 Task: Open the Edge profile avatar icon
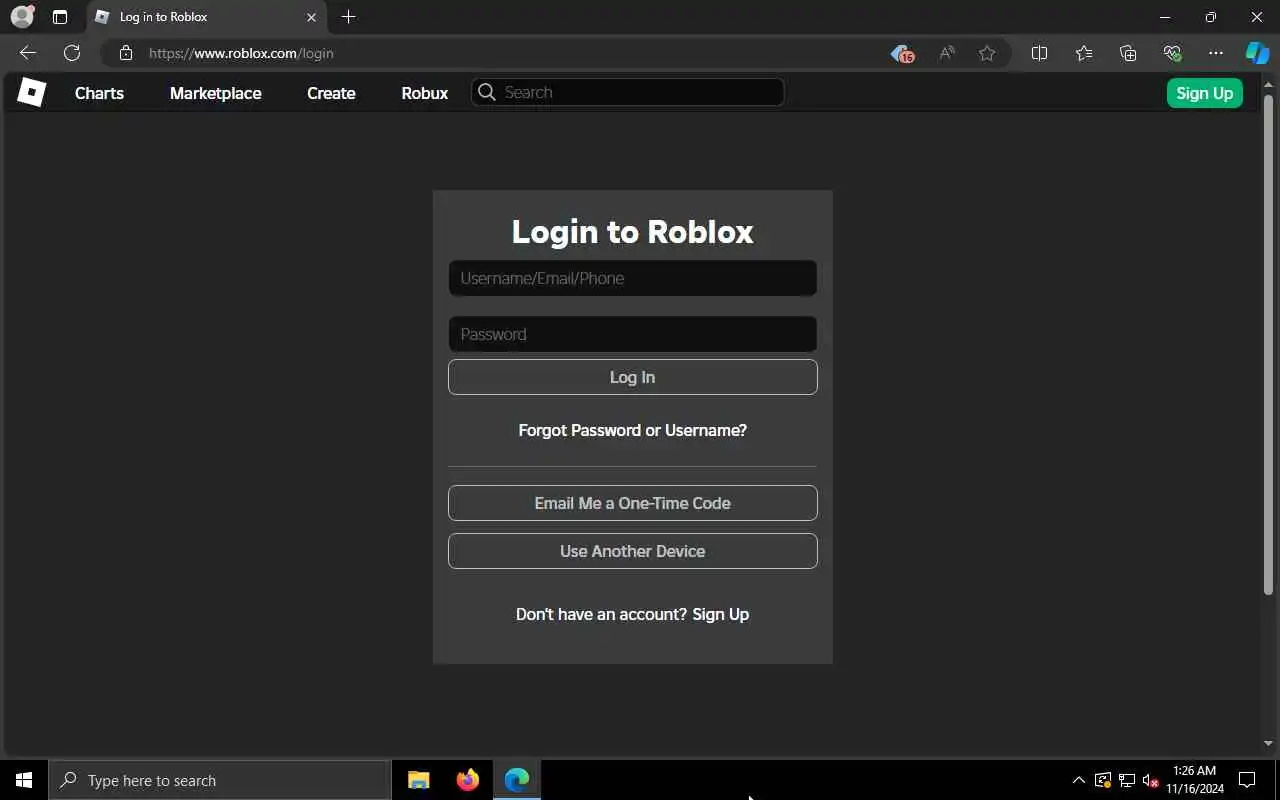click(x=22, y=17)
